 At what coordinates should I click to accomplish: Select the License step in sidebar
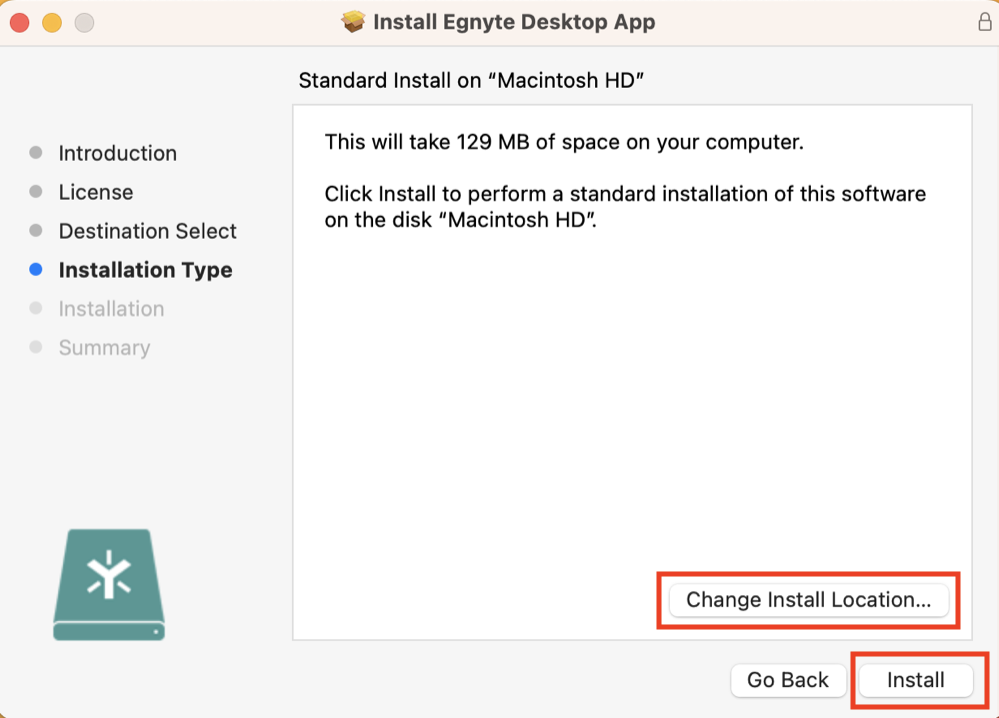96,192
